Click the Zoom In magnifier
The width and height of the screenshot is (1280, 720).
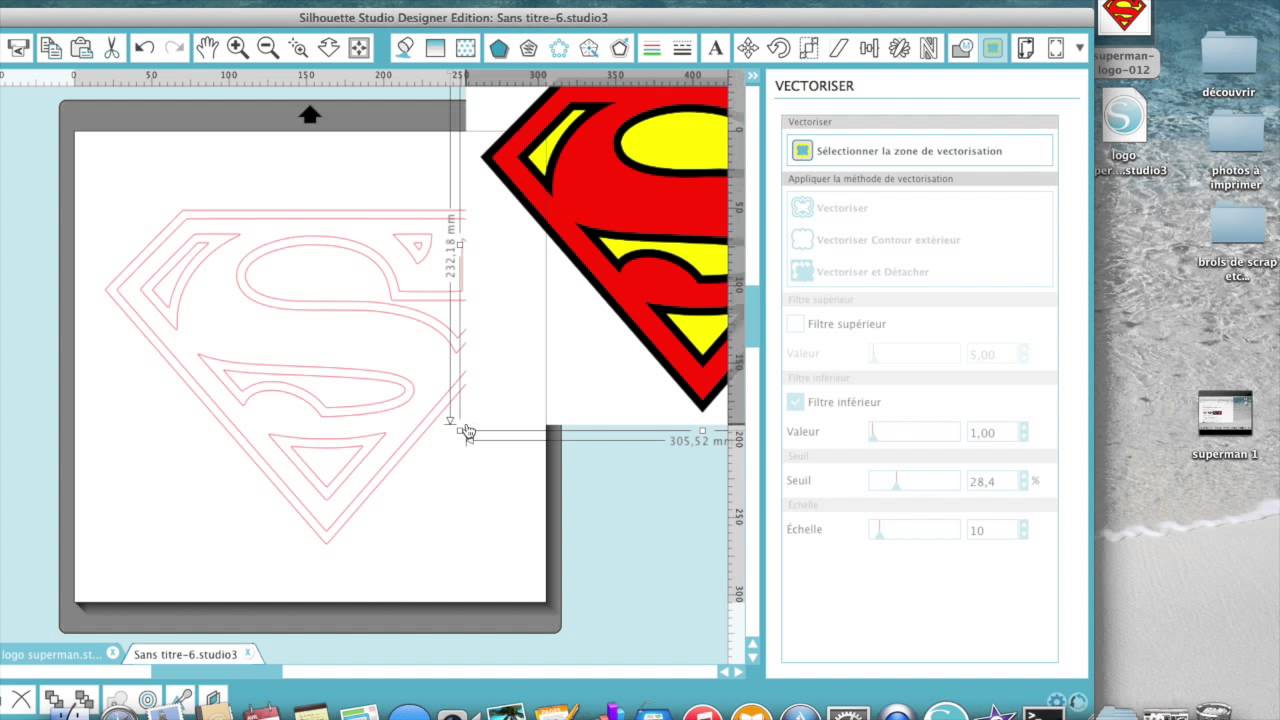pyautogui.click(x=237, y=47)
